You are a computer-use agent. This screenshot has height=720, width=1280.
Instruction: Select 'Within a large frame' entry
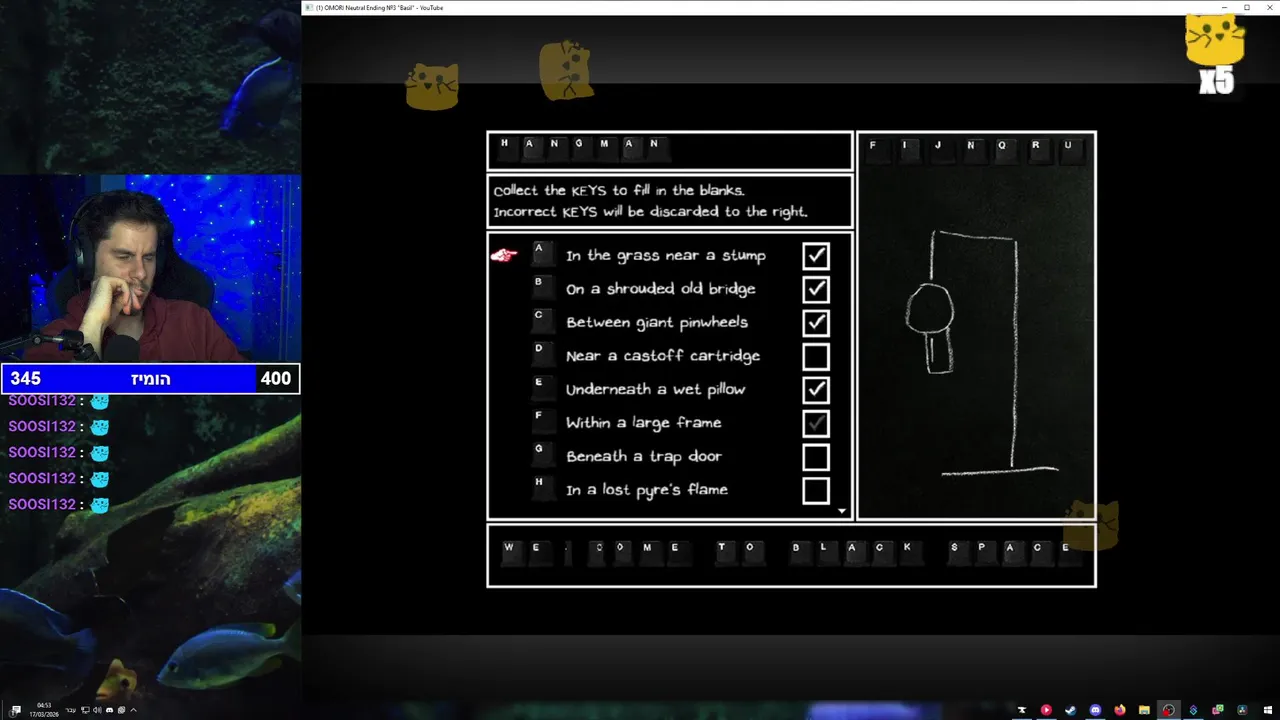click(x=644, y=423)
